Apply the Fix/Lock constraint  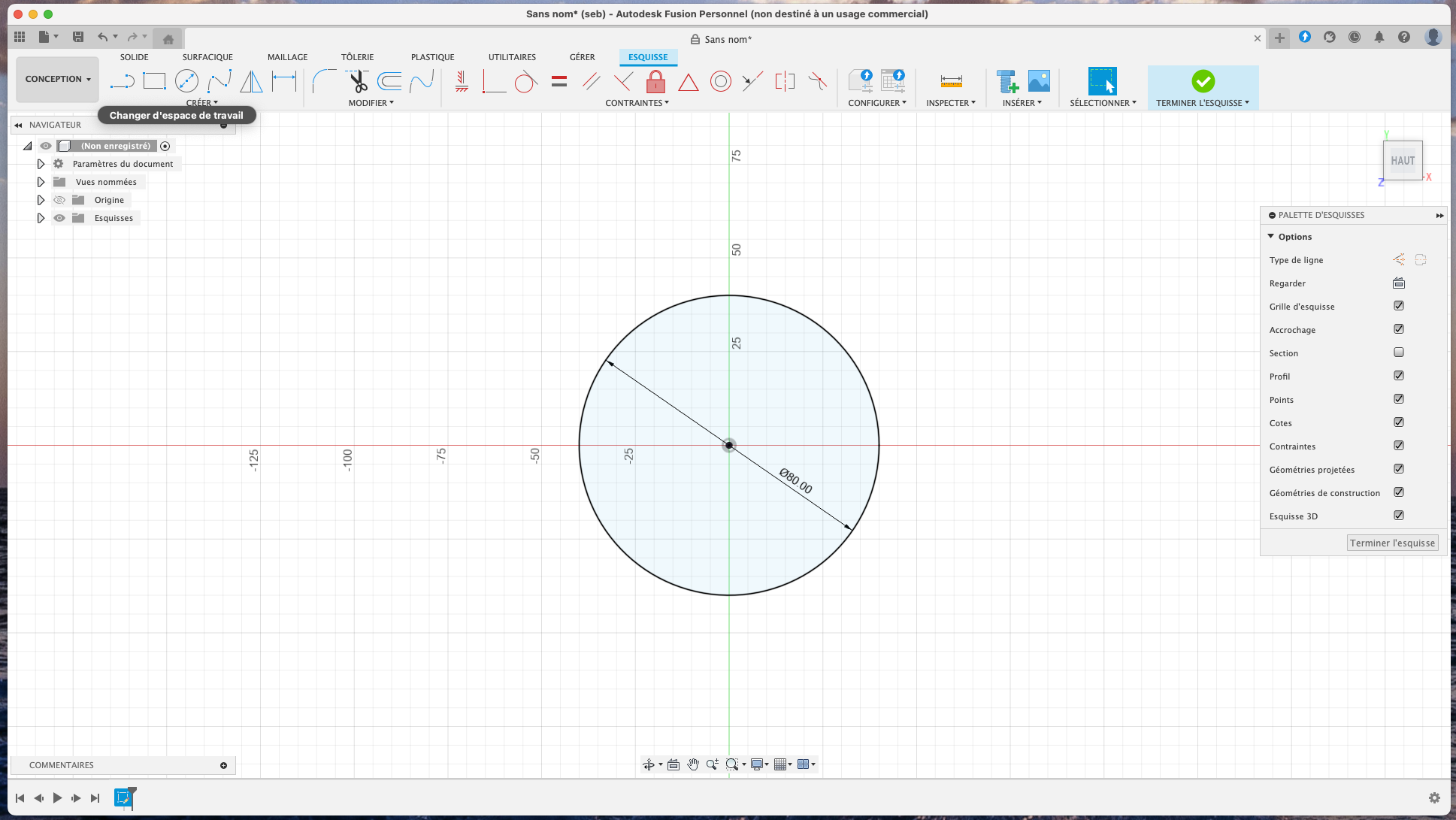point(655,81)
